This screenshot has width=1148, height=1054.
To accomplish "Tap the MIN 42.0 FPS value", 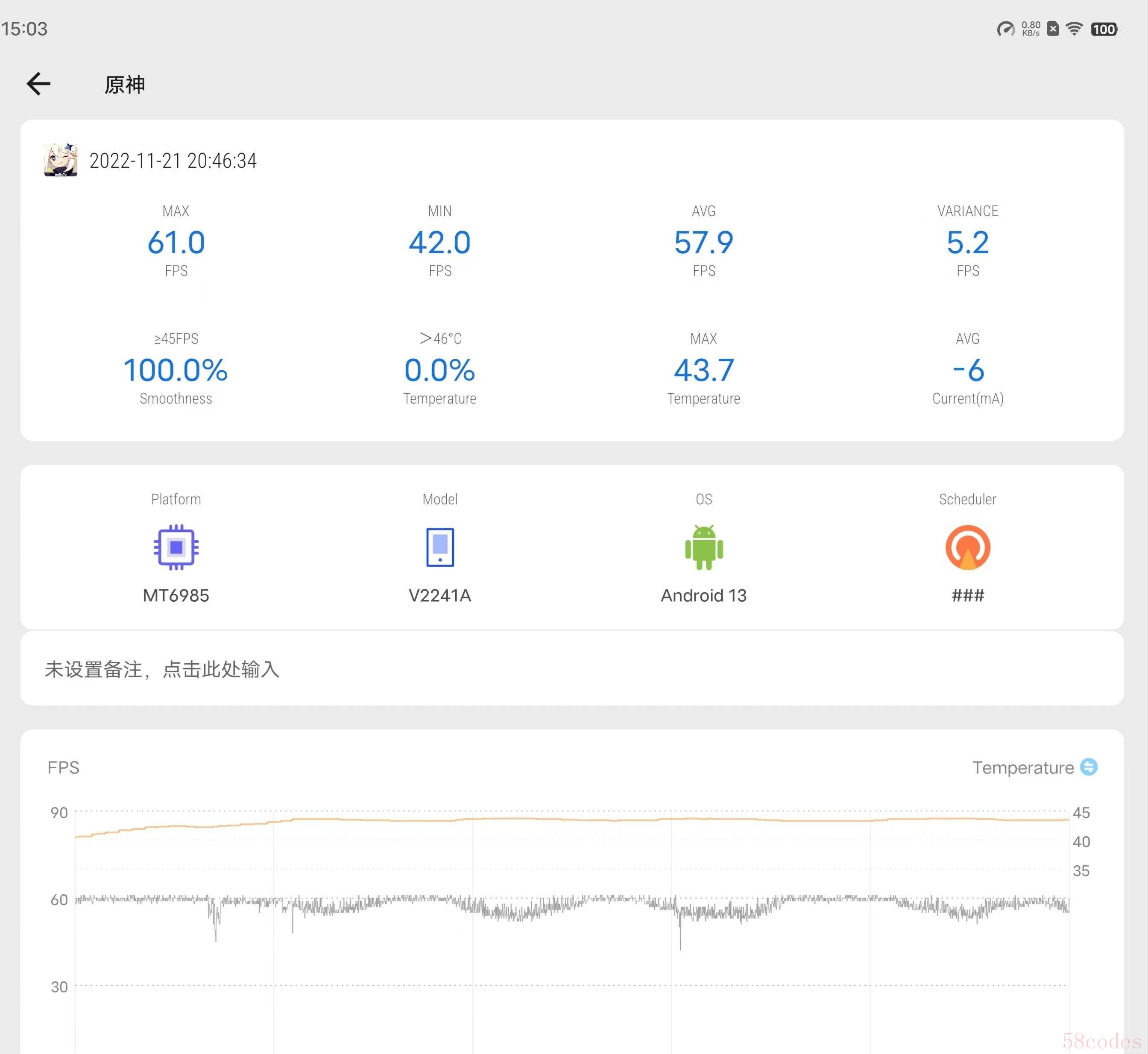I will 440,243.
